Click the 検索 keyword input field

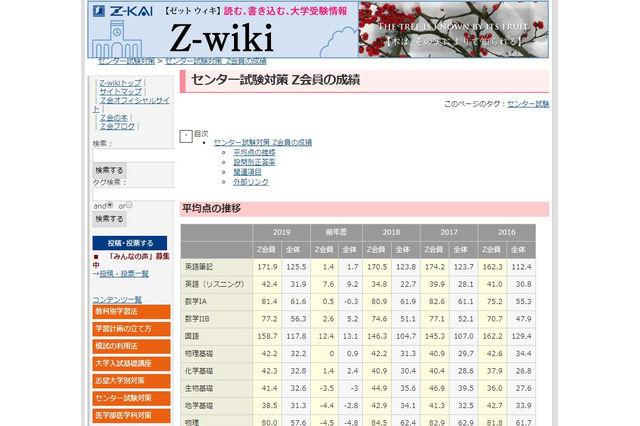point(133,155)
